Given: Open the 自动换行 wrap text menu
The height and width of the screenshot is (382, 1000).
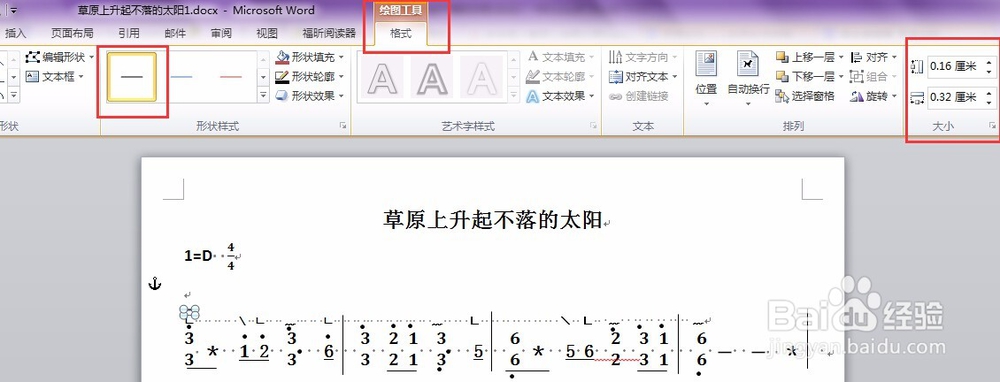Looking at the screenshot, I should point(748,78).
